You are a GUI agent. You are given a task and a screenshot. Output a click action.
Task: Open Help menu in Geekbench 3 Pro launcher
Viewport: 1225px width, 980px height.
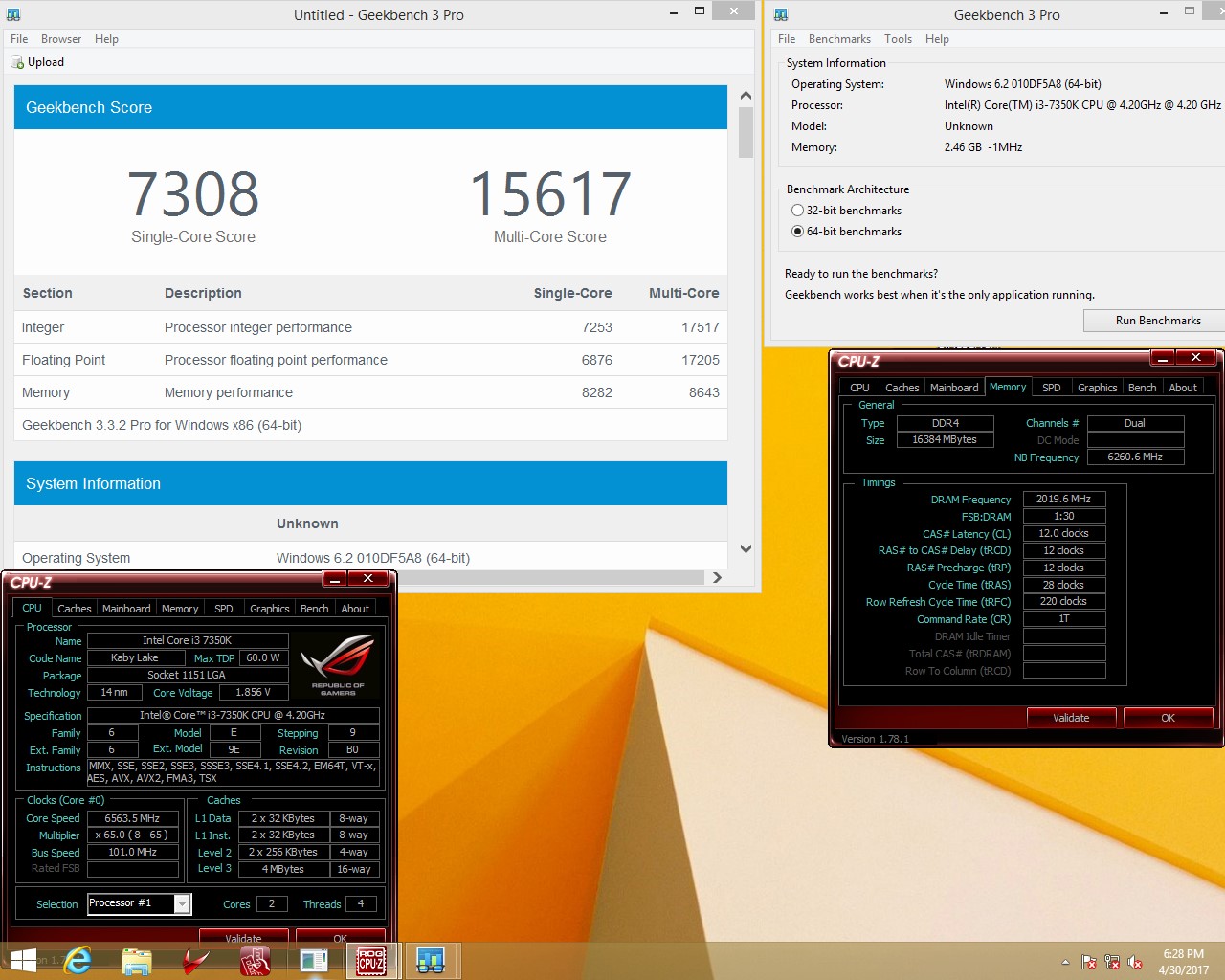937,39
